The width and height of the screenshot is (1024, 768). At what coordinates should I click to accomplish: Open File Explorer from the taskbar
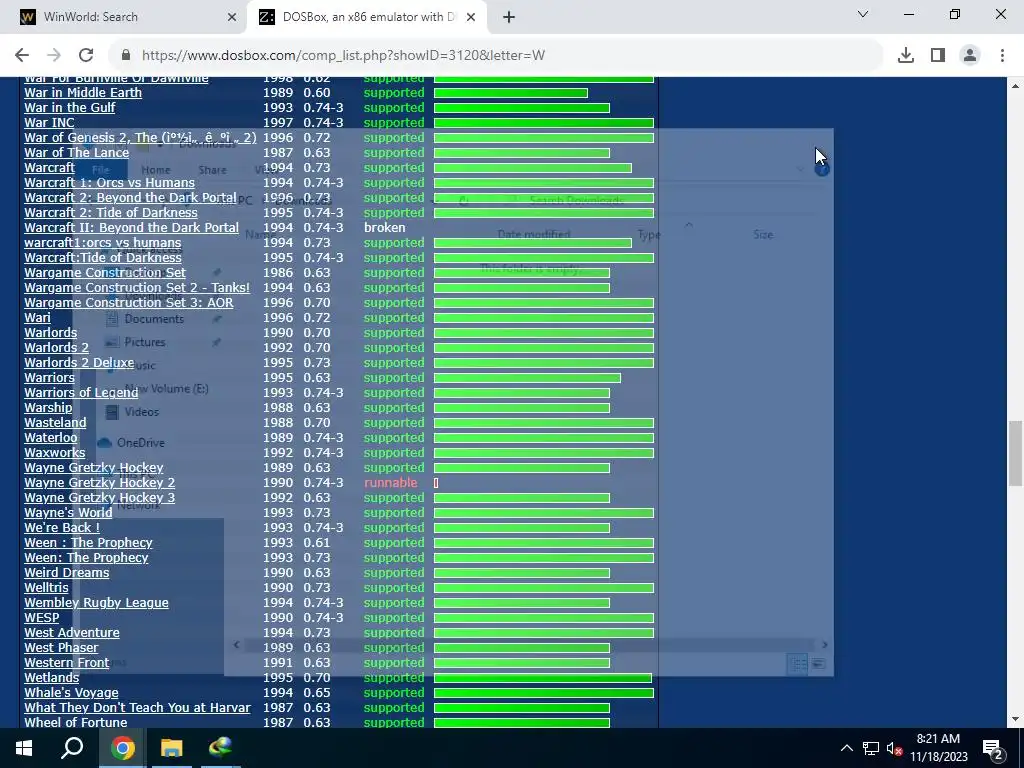pos(171,748)
